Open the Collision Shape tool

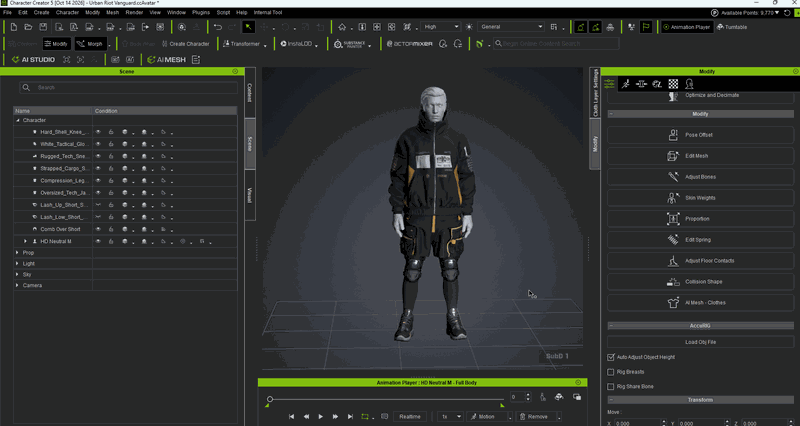click(701, 281)
